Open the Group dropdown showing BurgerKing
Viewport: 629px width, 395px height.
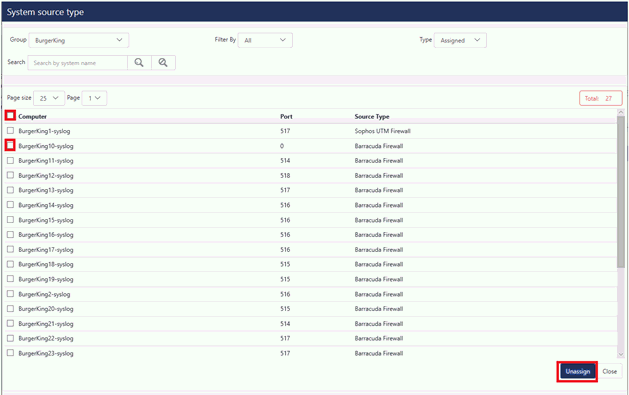tap(79, 40)
